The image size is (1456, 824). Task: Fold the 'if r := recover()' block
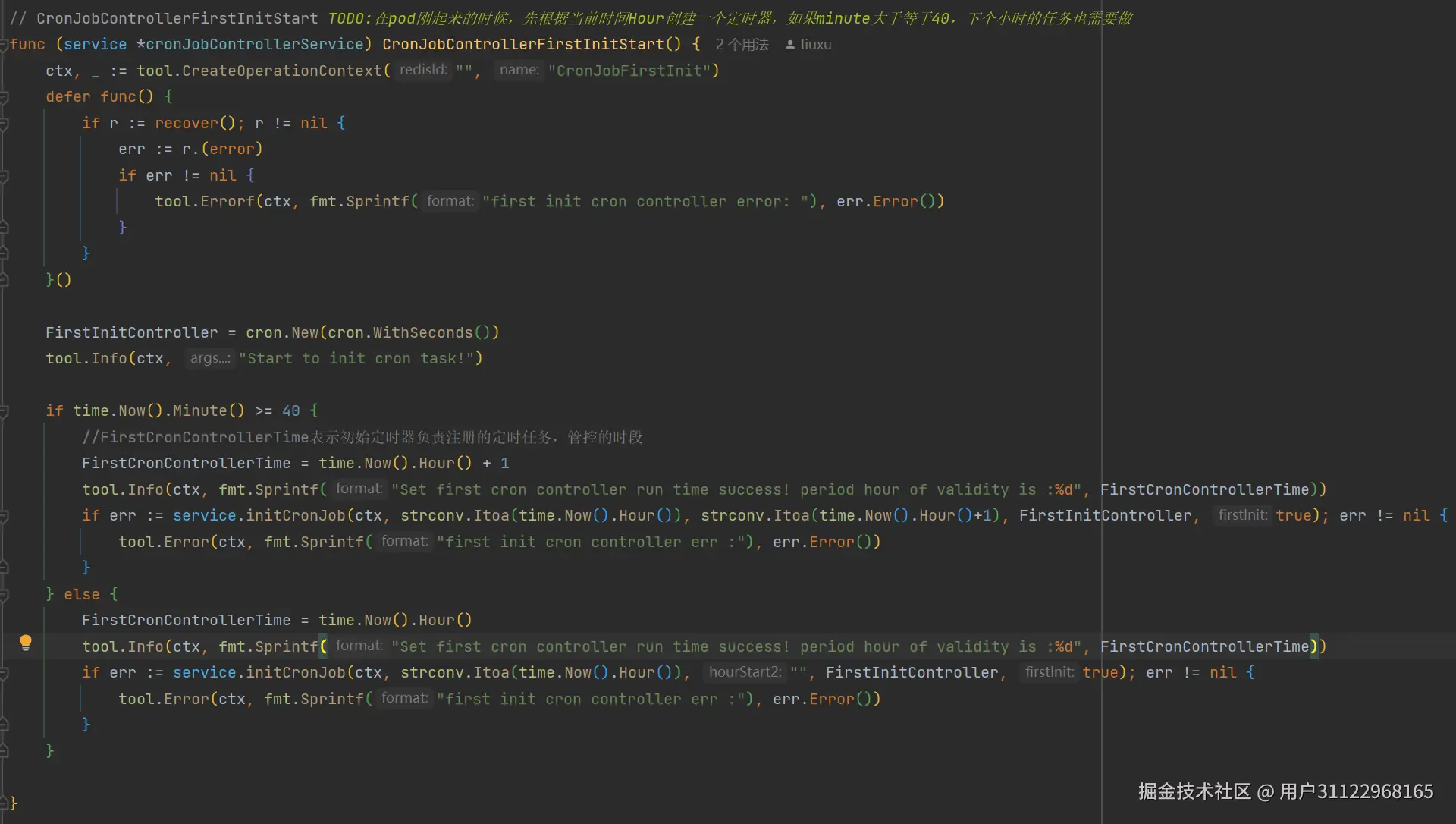[x=4, y=123]
